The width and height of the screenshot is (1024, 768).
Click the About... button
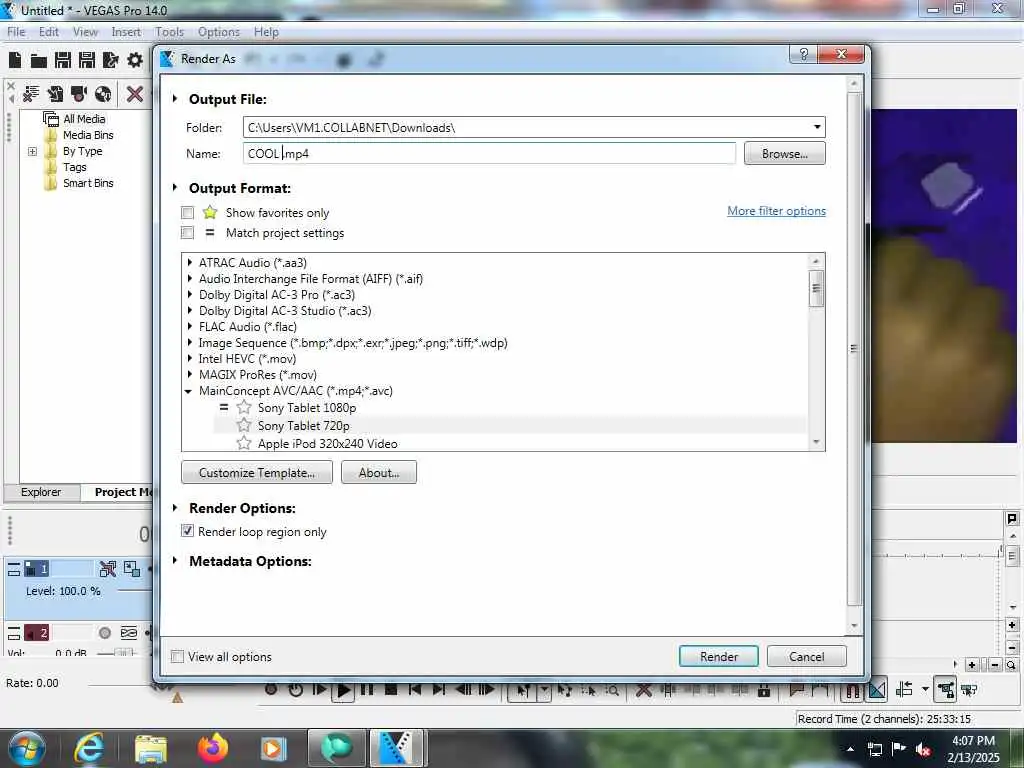pyautogui.click(x=379, y=472)
